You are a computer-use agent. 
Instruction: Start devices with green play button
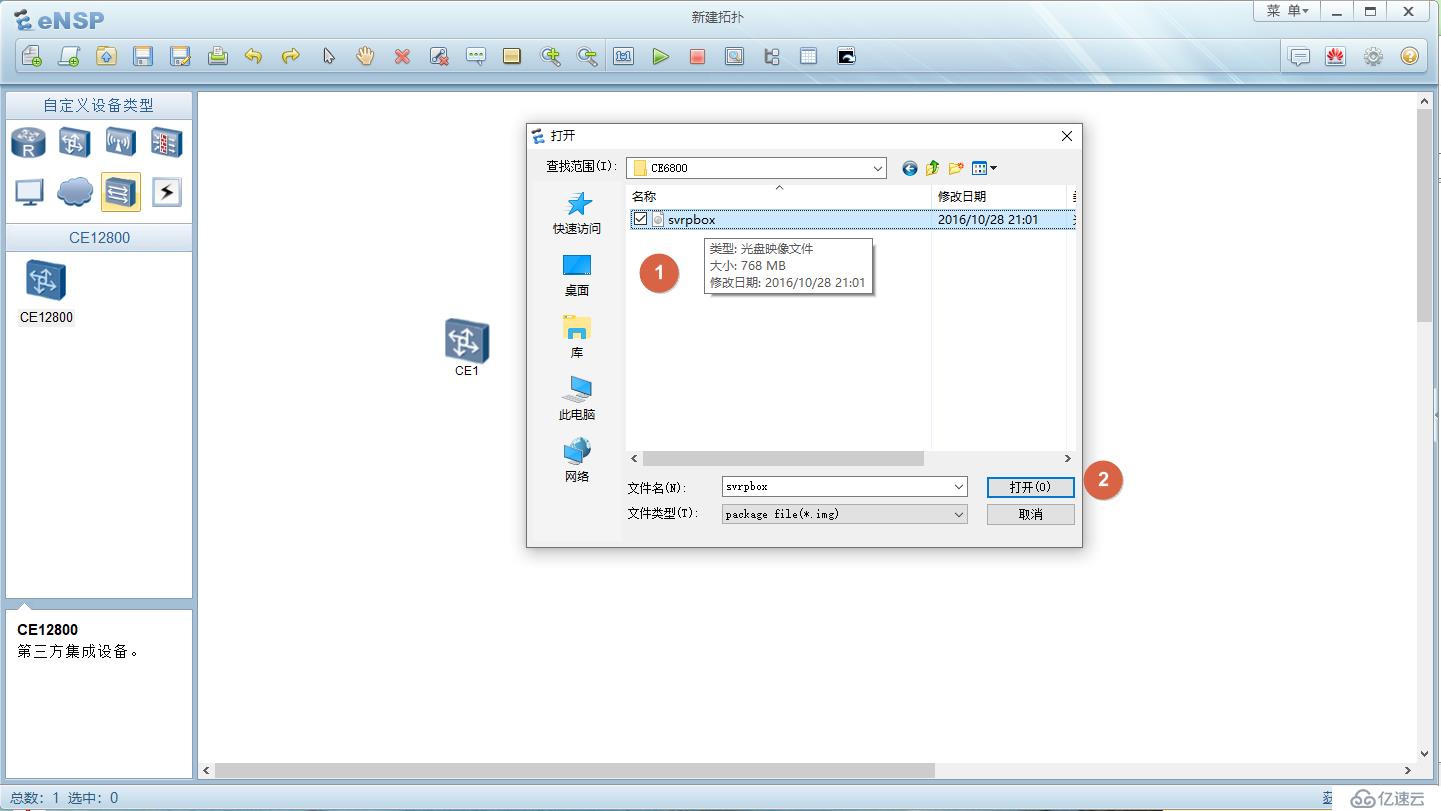(661, 56)
